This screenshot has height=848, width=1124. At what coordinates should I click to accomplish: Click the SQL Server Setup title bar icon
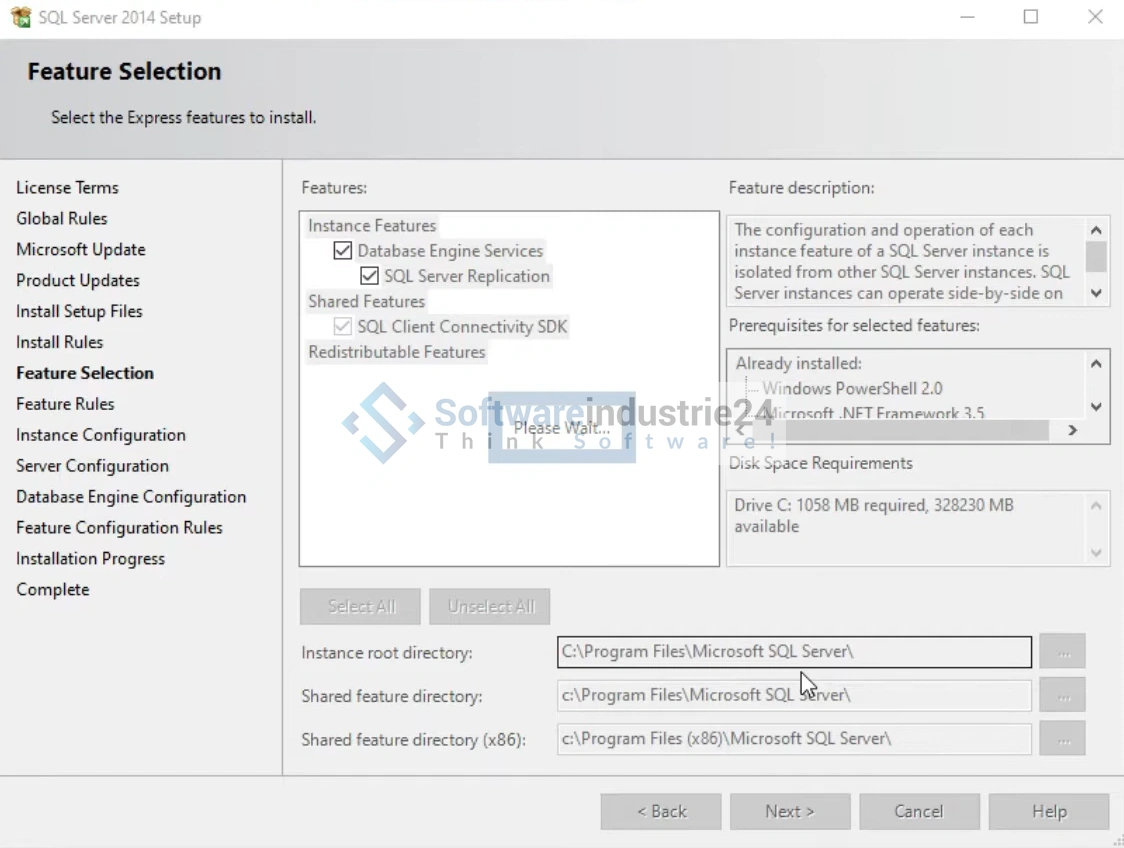(x=20, y=17)
